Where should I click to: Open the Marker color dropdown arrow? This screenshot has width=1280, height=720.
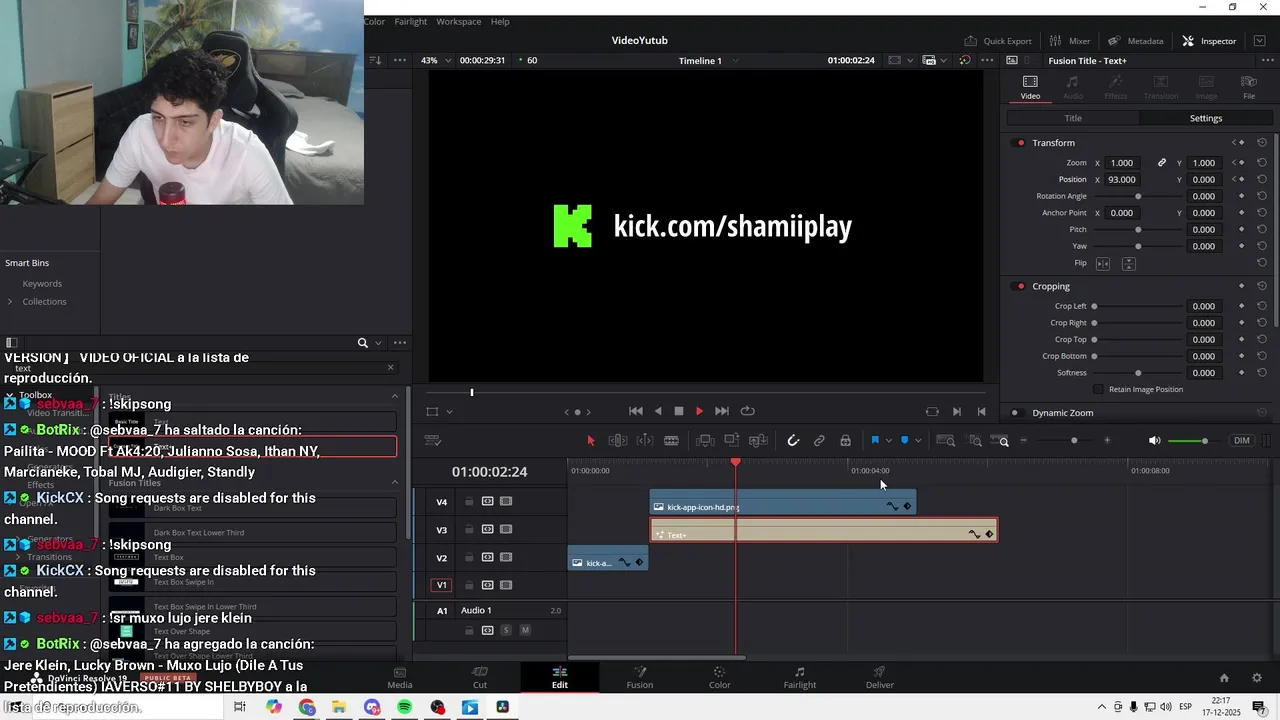pos(918,441)
